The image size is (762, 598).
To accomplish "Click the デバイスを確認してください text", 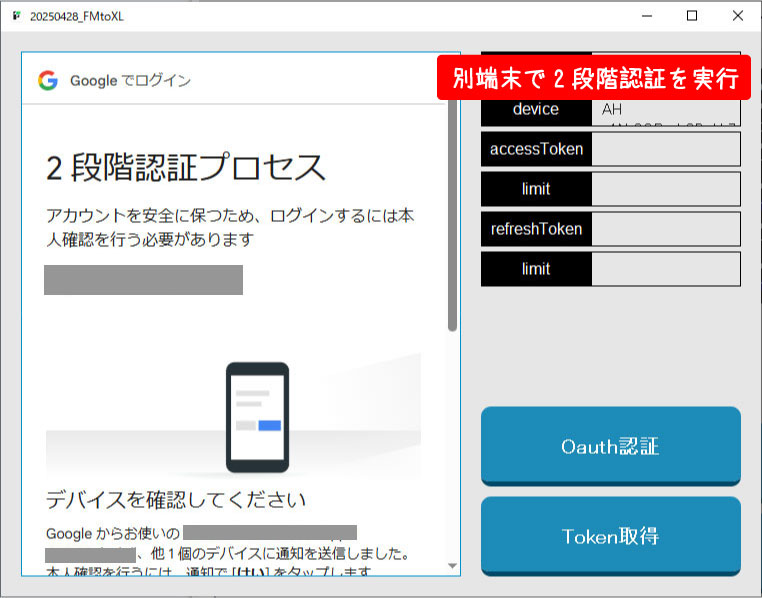I will pyautogui.click(x=175, y=500).
